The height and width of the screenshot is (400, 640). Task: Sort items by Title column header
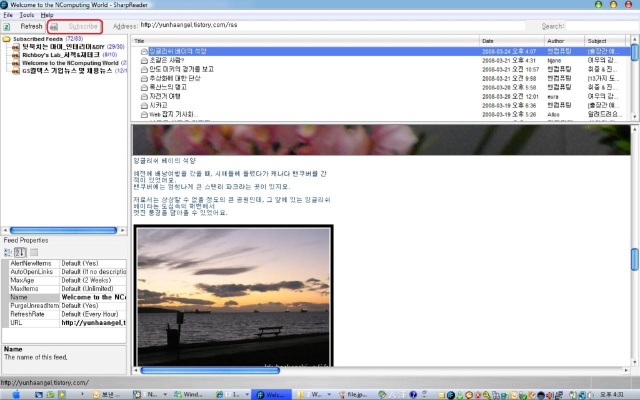[305, 41]
